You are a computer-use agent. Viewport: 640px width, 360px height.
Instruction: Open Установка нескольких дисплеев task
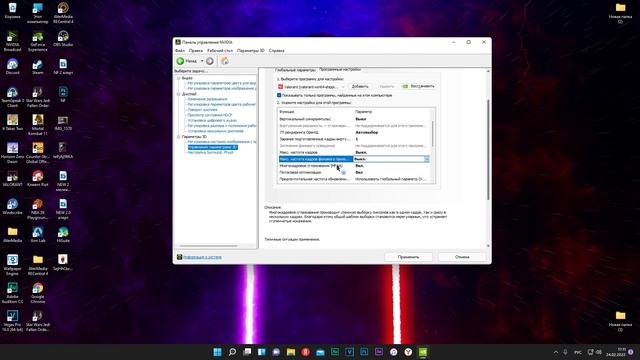(215, 131)
